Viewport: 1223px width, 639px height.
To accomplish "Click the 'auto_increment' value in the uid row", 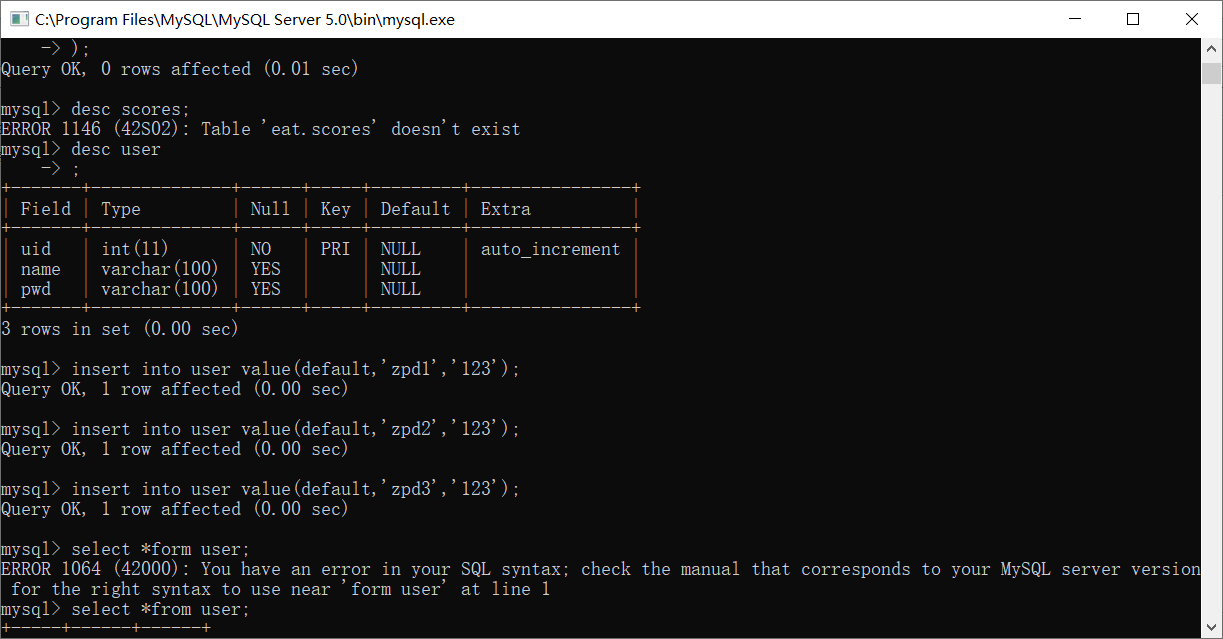I will (x=550, y=249).
